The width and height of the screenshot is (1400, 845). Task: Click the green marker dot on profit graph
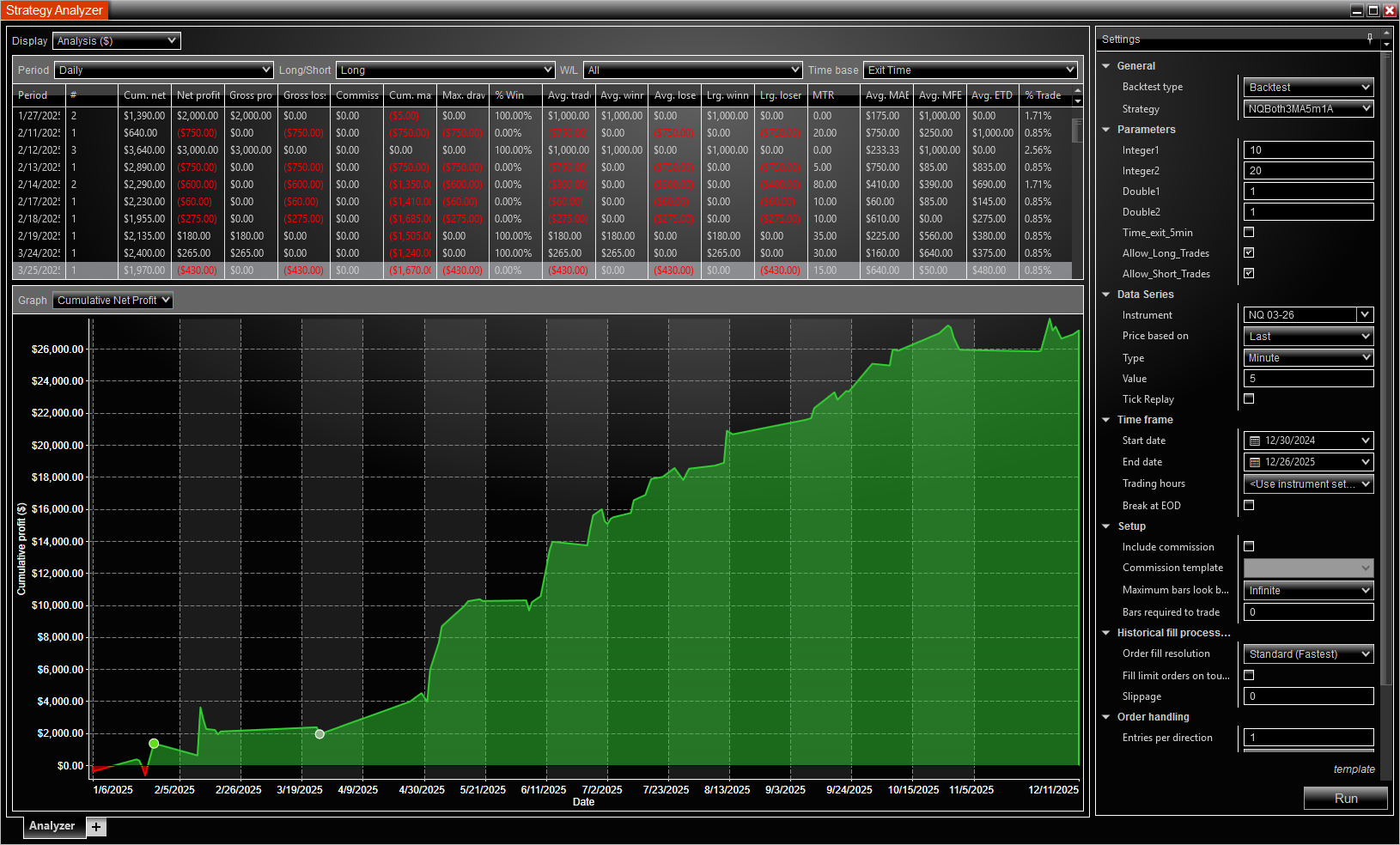(154, 744)
